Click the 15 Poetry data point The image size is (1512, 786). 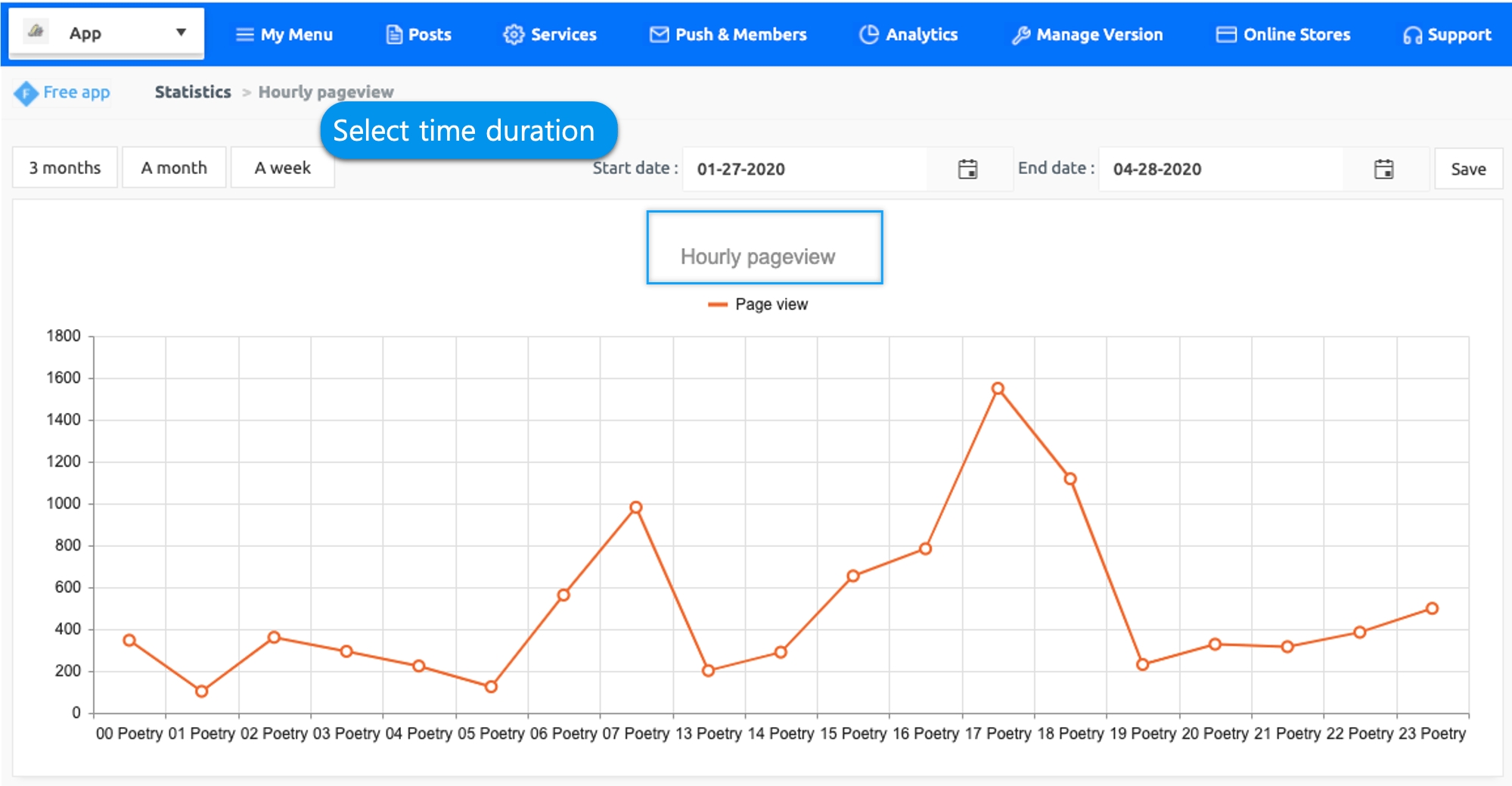coord(853,576)
